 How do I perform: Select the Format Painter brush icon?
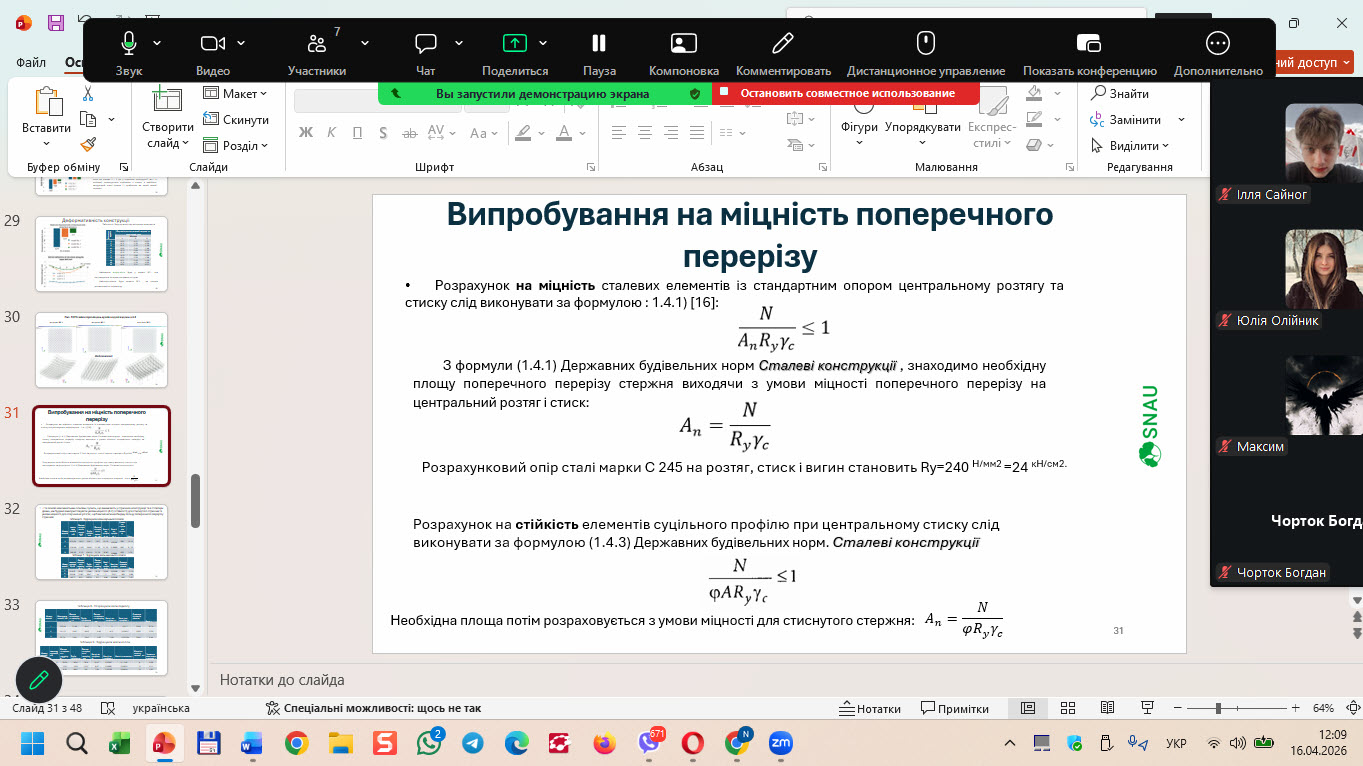88,145
